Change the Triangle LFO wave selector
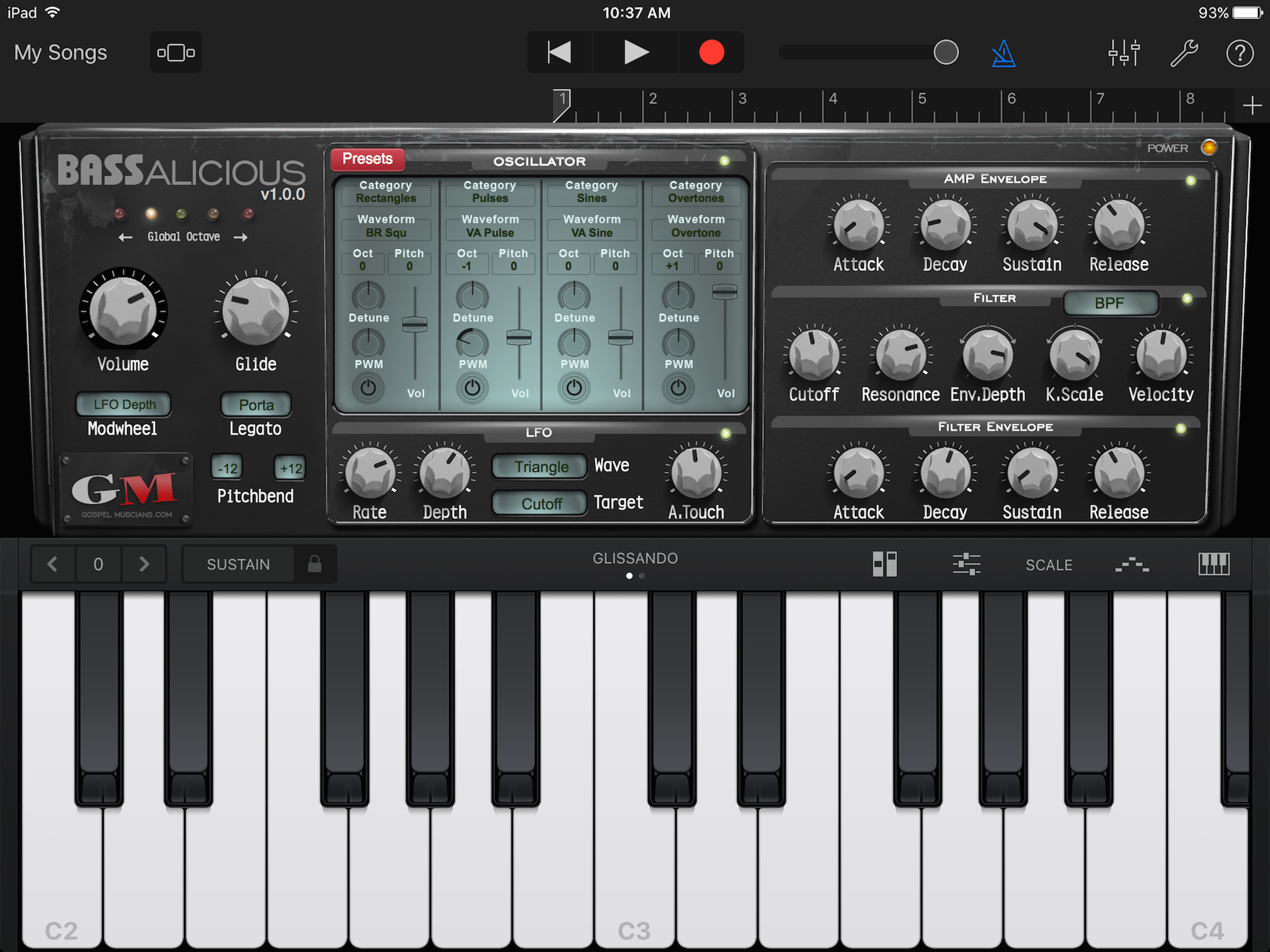Image resolution: width=1270 pixels, height=952 pixels. click(540, 467)
